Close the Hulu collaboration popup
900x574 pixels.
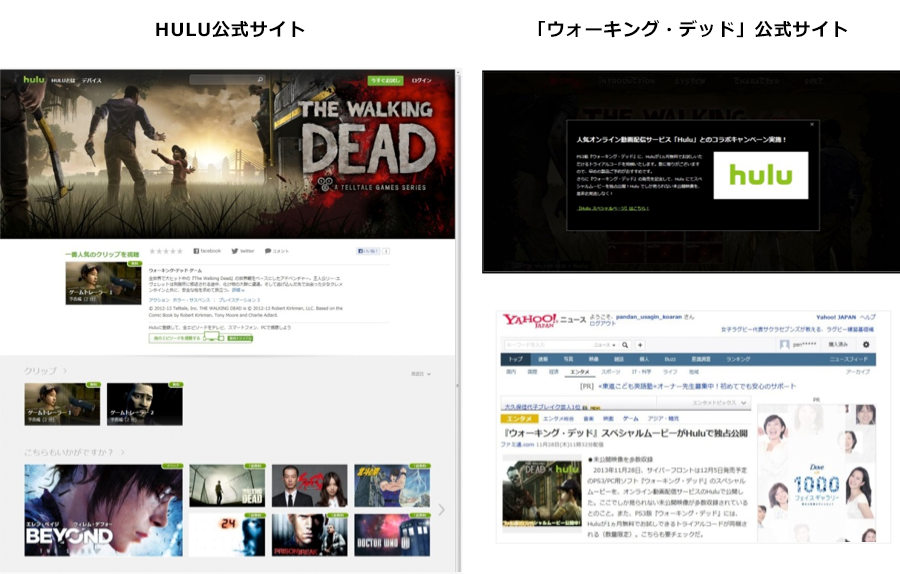coord(812,125)
